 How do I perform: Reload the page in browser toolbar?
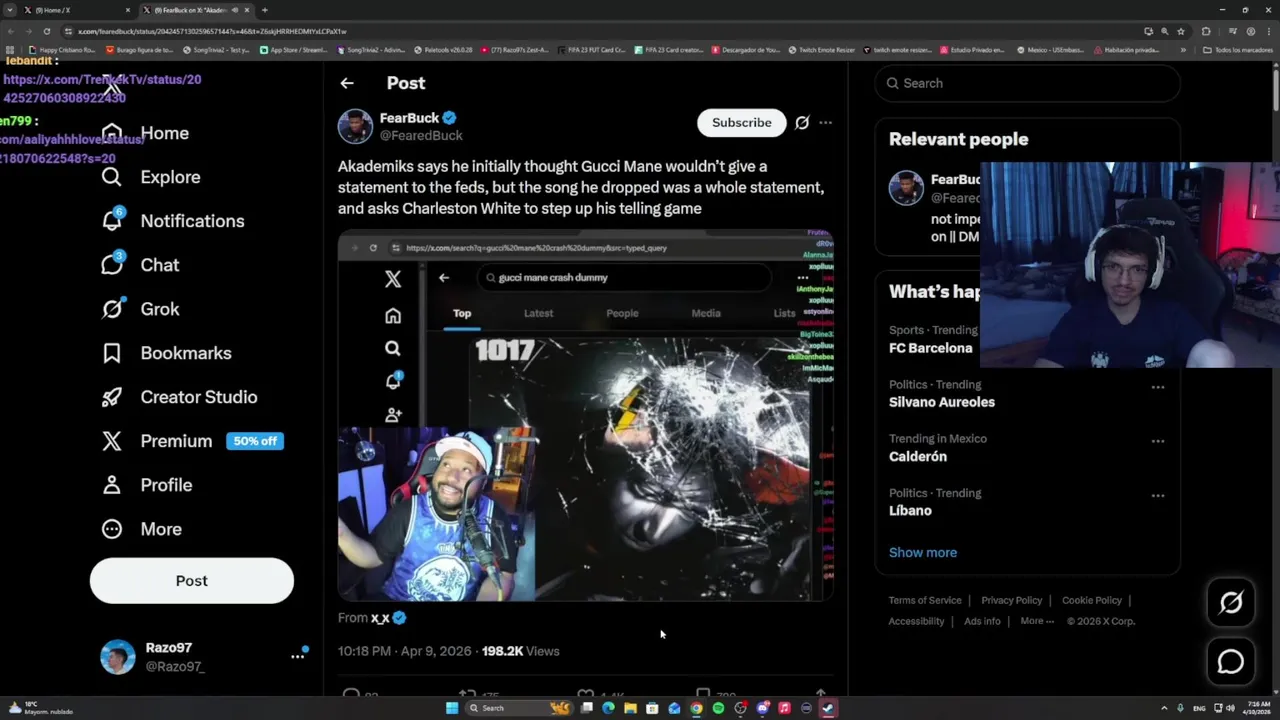46,31
